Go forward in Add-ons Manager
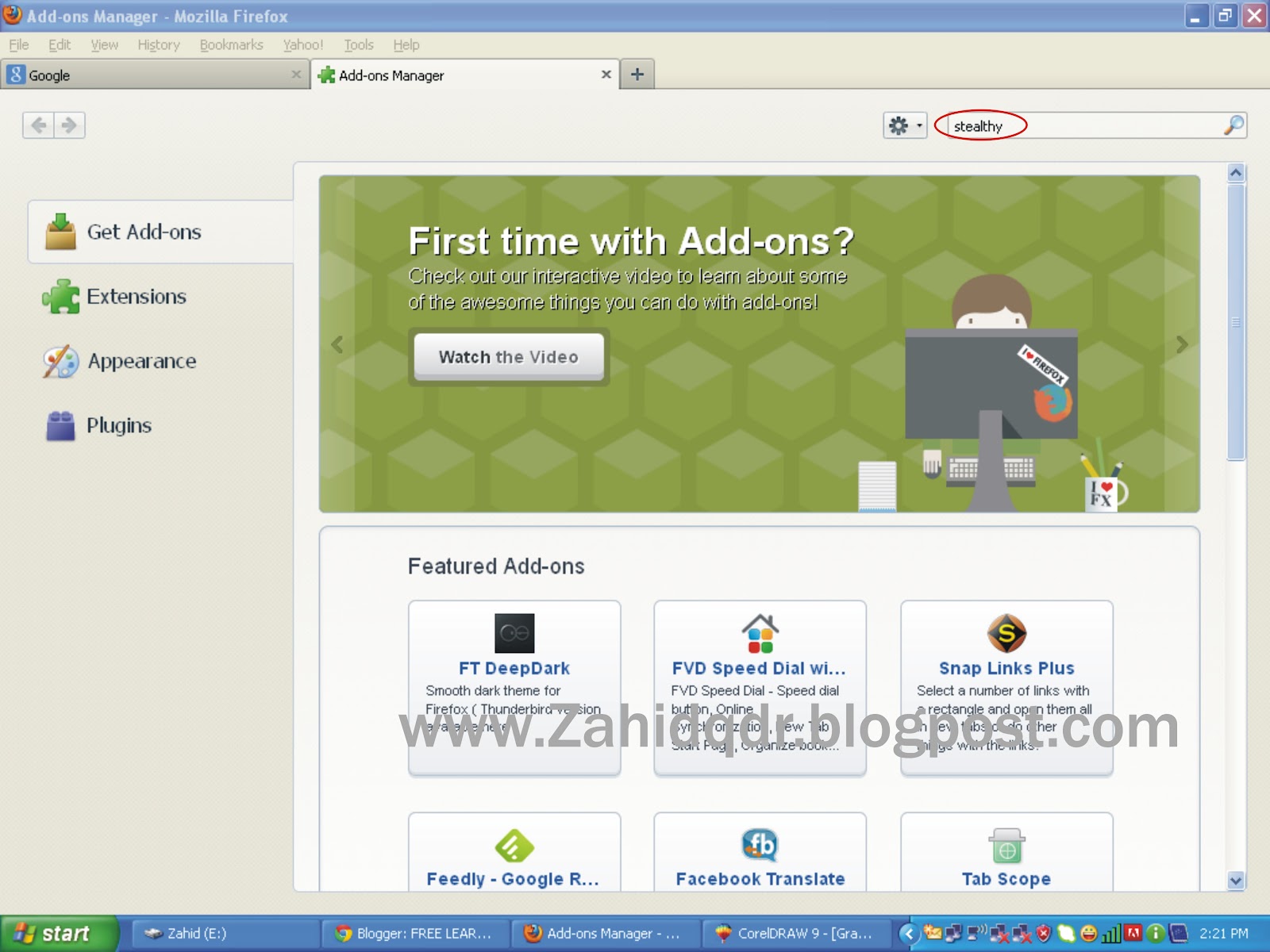Image resolution: width=1270 pixels, height=952 pixels. pyautogui.click(x=70, y=125)
